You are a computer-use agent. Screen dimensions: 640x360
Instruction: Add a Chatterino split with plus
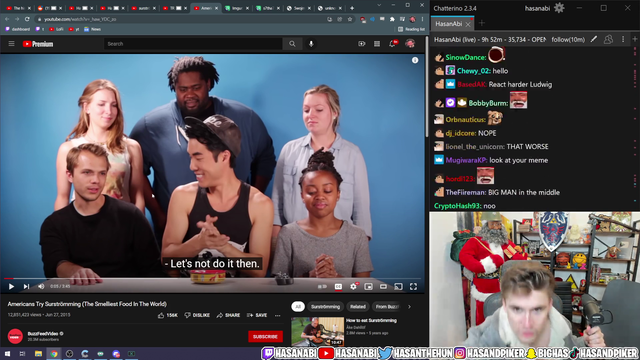coord(635,39)
